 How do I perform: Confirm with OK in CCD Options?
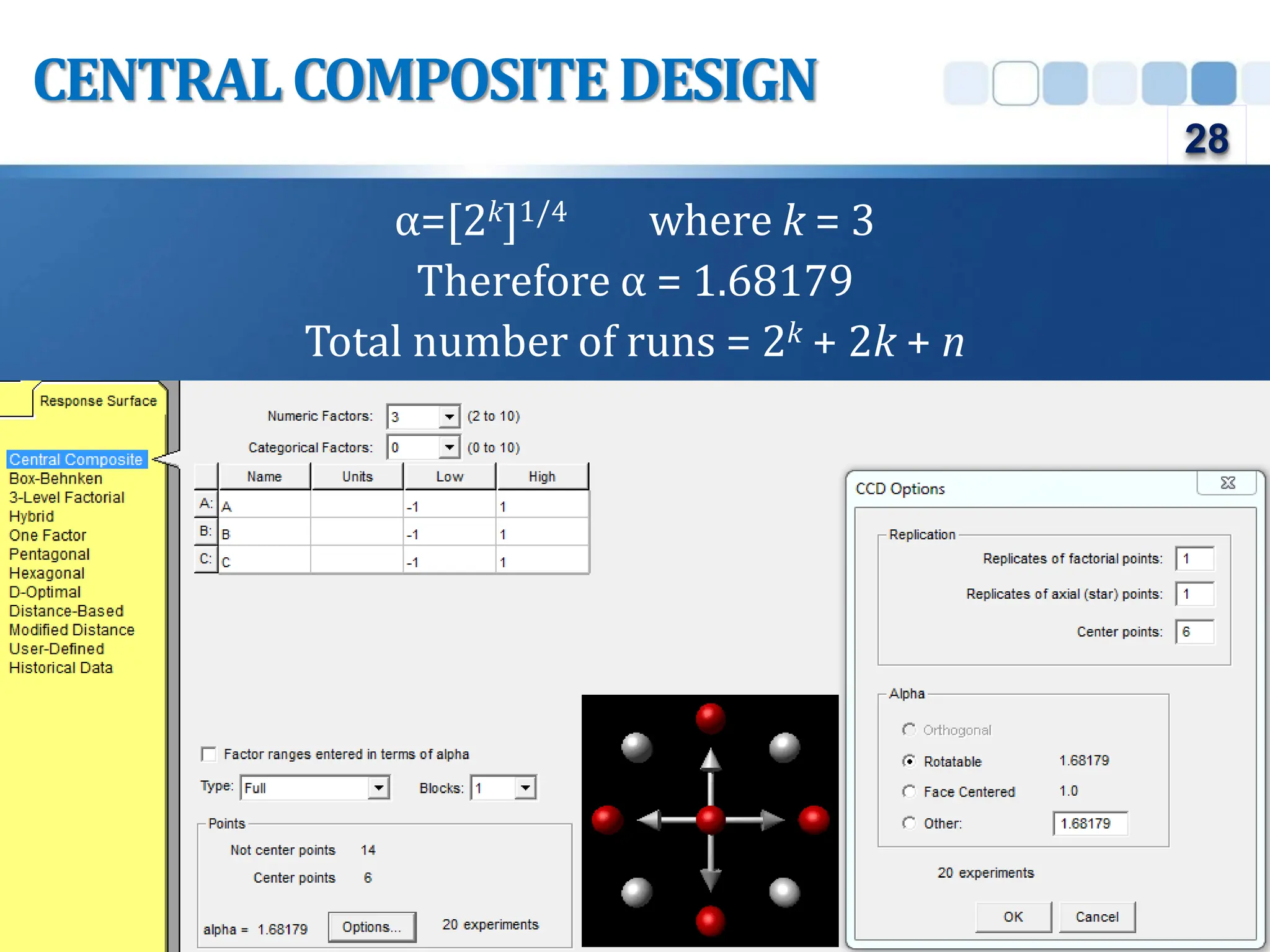pyautogui.click(x=1013, y=917)
